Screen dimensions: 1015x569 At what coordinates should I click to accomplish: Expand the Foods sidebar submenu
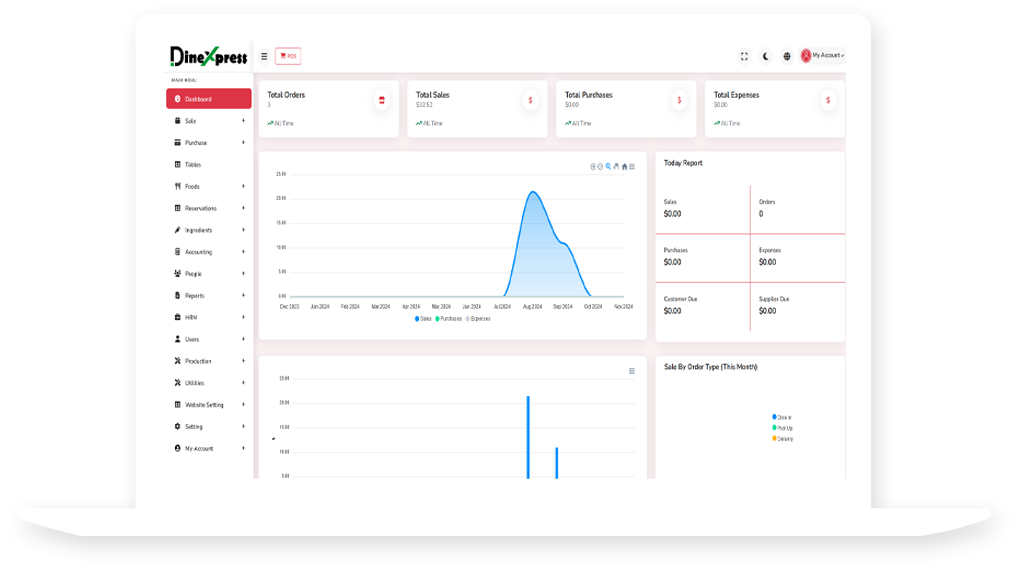(x=243, y=186)
